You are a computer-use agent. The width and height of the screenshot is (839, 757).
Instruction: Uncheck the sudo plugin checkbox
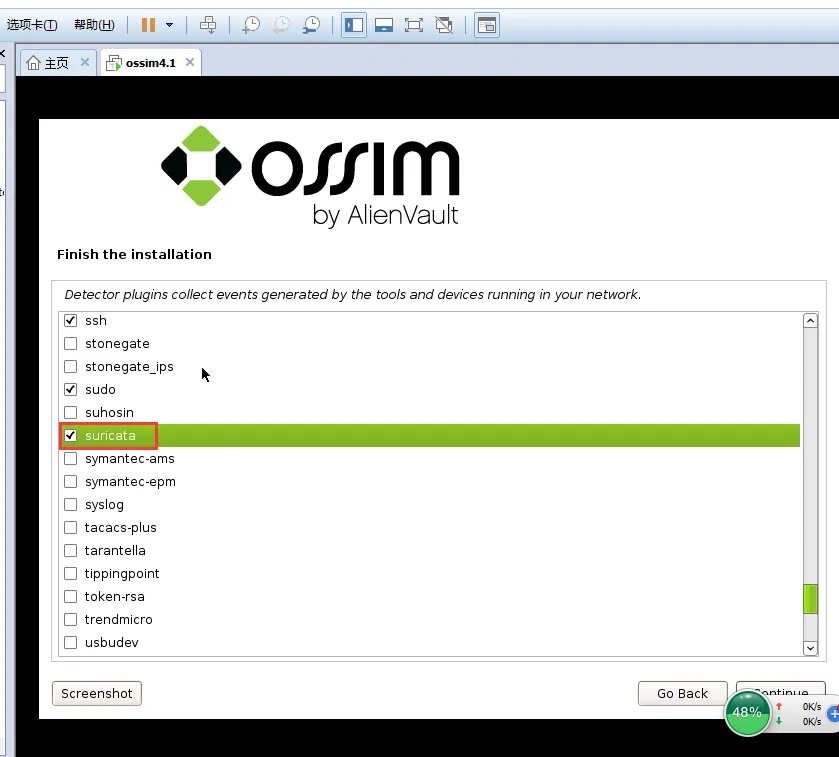tap(71, 389)
